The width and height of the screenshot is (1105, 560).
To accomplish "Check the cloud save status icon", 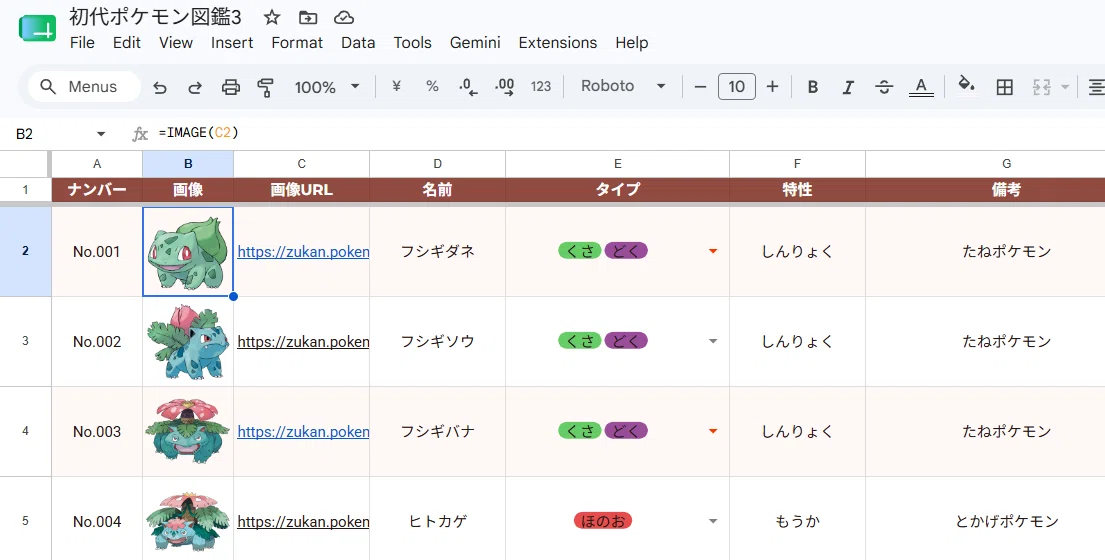I will click(x=344, y=18).
